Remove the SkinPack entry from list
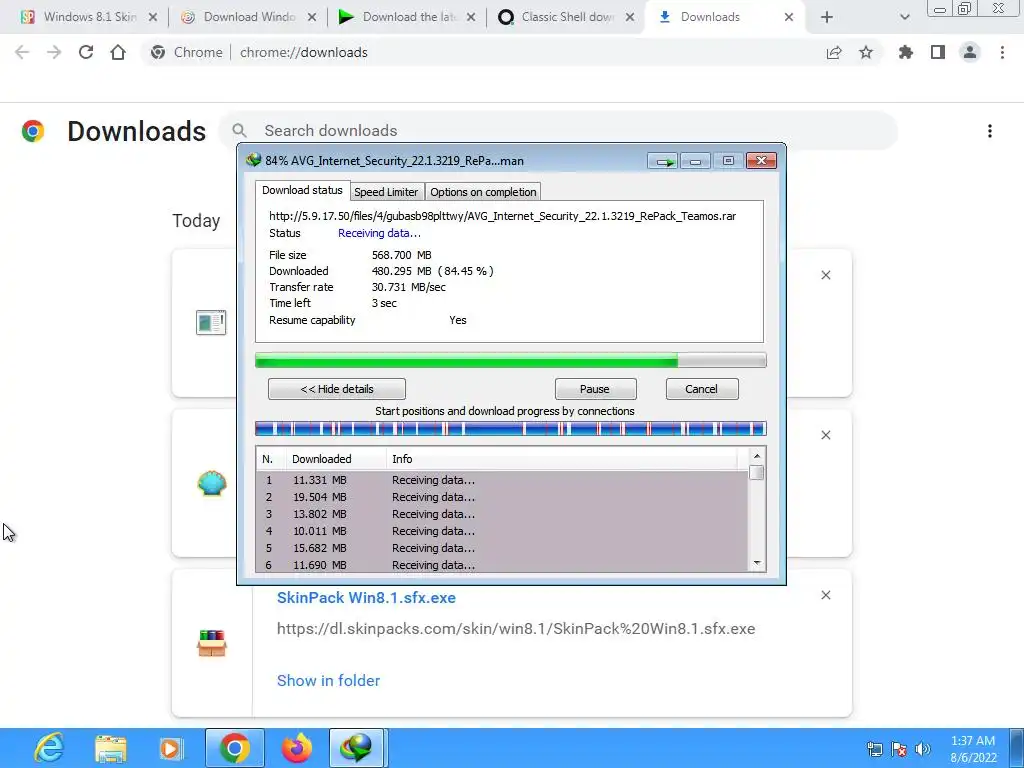Viewport: 1024px width, 768px height. point(826,595)
